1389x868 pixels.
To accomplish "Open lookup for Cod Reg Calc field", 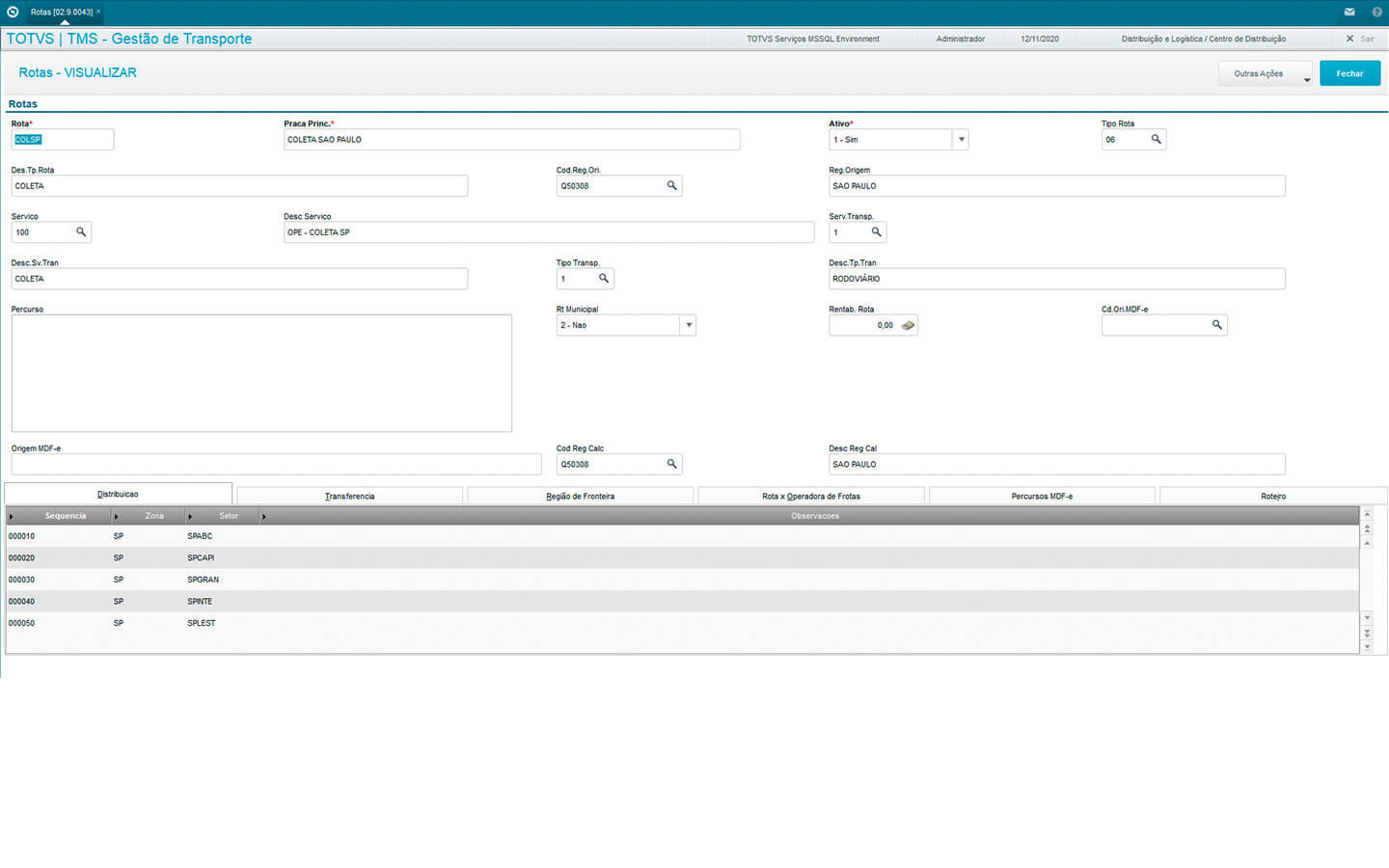I will 671,465.
